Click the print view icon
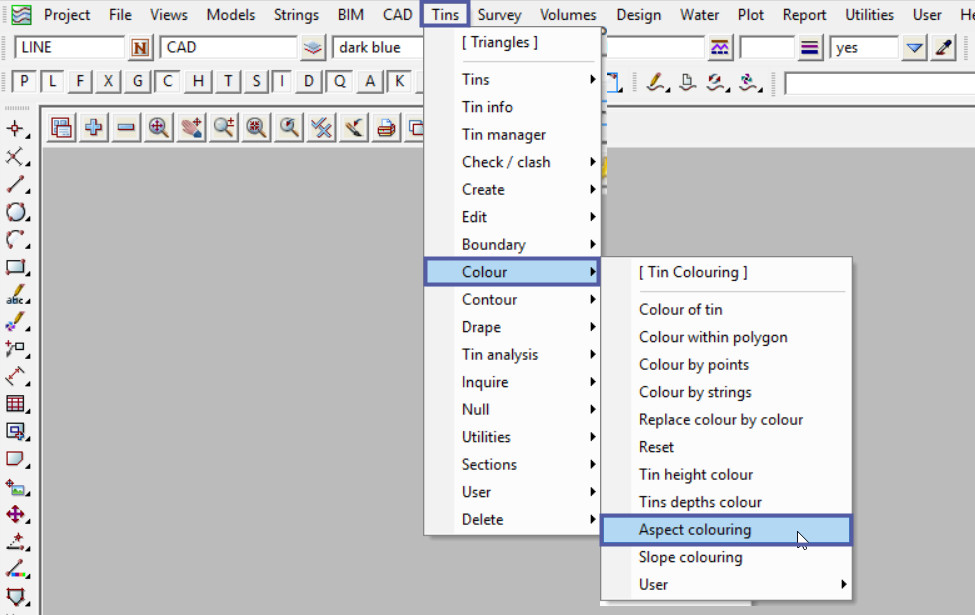The image size is (975, 615). coord(386,127)
